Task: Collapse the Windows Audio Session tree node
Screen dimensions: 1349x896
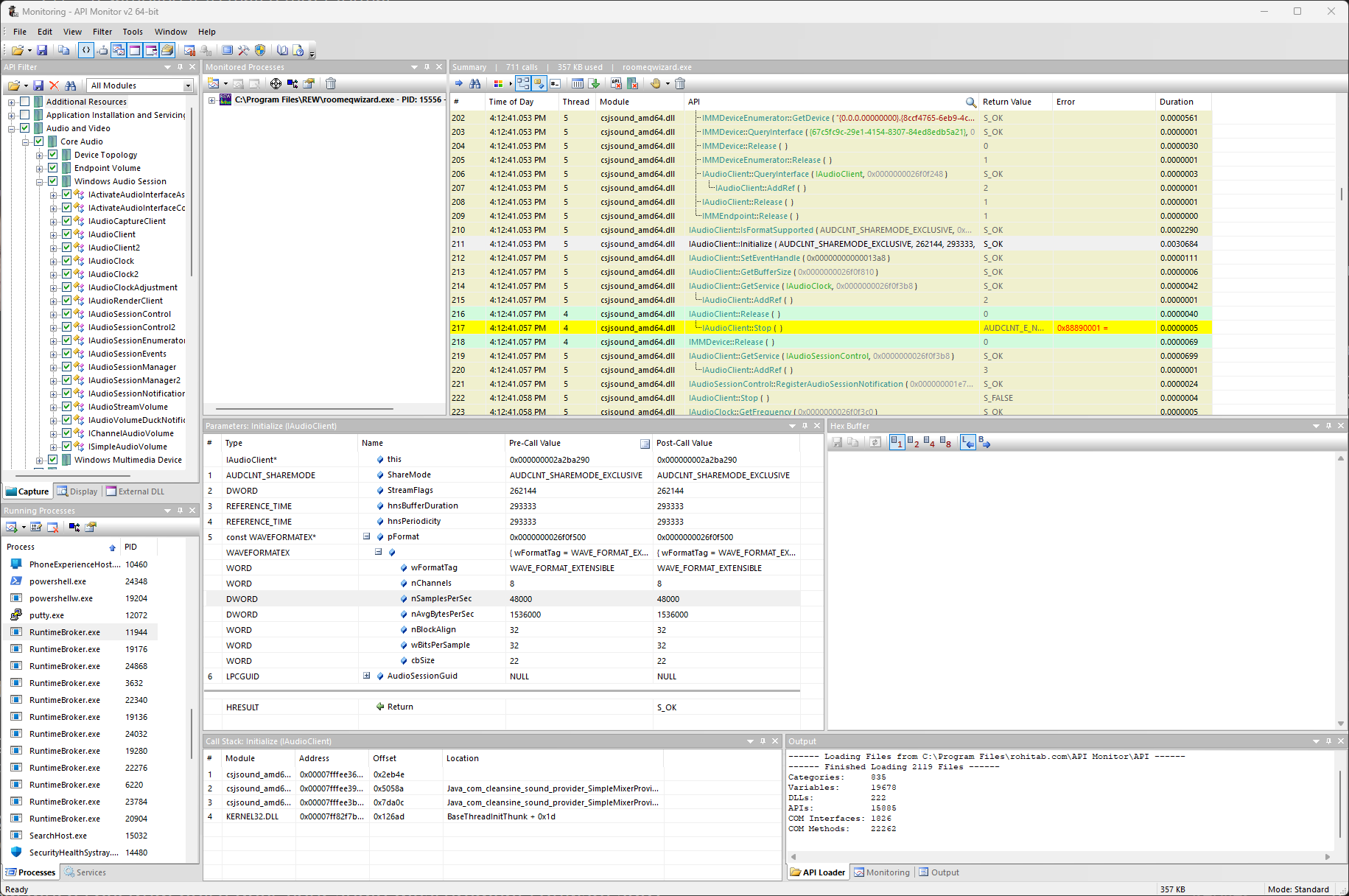Action: (40, 181)
